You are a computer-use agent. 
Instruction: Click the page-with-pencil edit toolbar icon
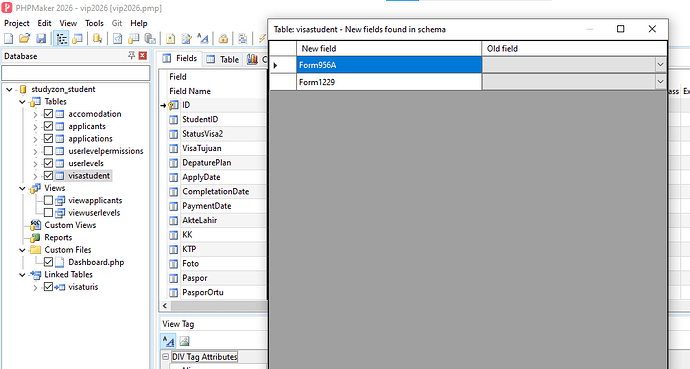tap(187, 39)
